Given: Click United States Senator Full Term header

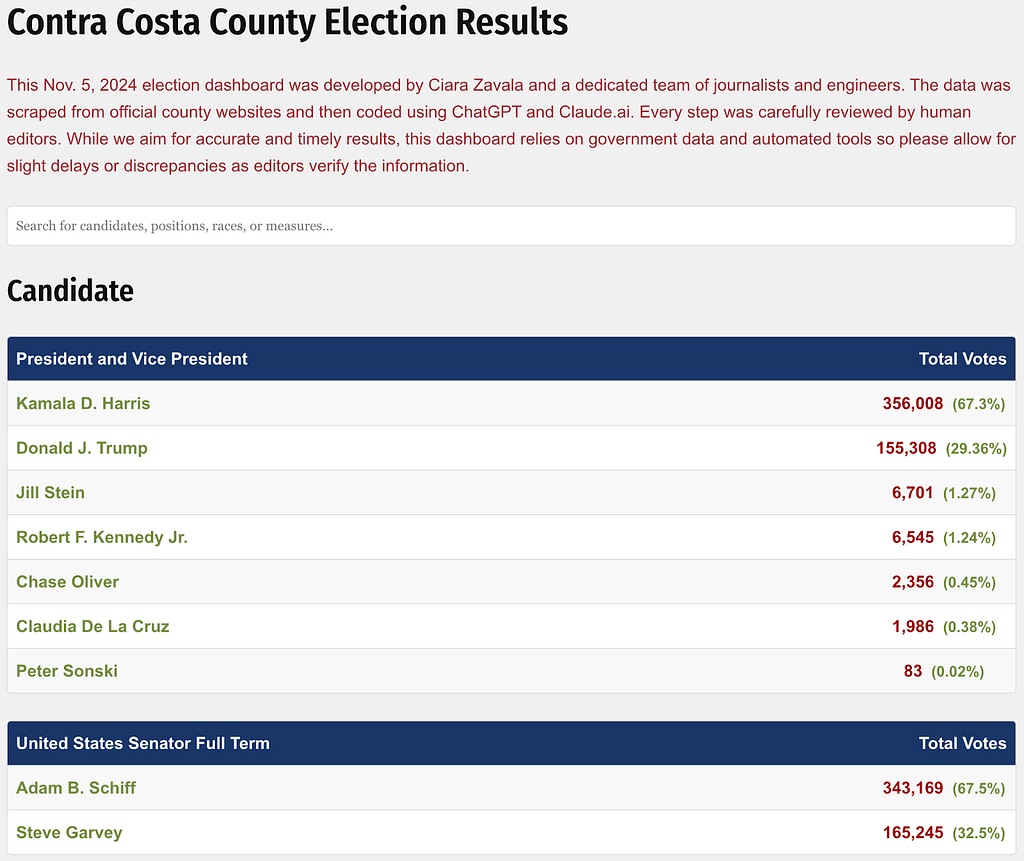Looking at the screenshot, I should pos(143,743).
